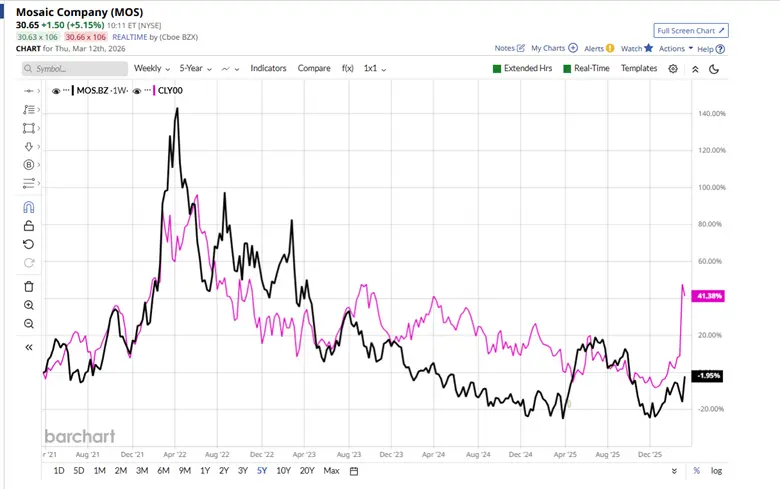Open the f(x) expressions menu
Image resolution: width=780 pixels, height=489 pixels.
(x=348, y=68)
